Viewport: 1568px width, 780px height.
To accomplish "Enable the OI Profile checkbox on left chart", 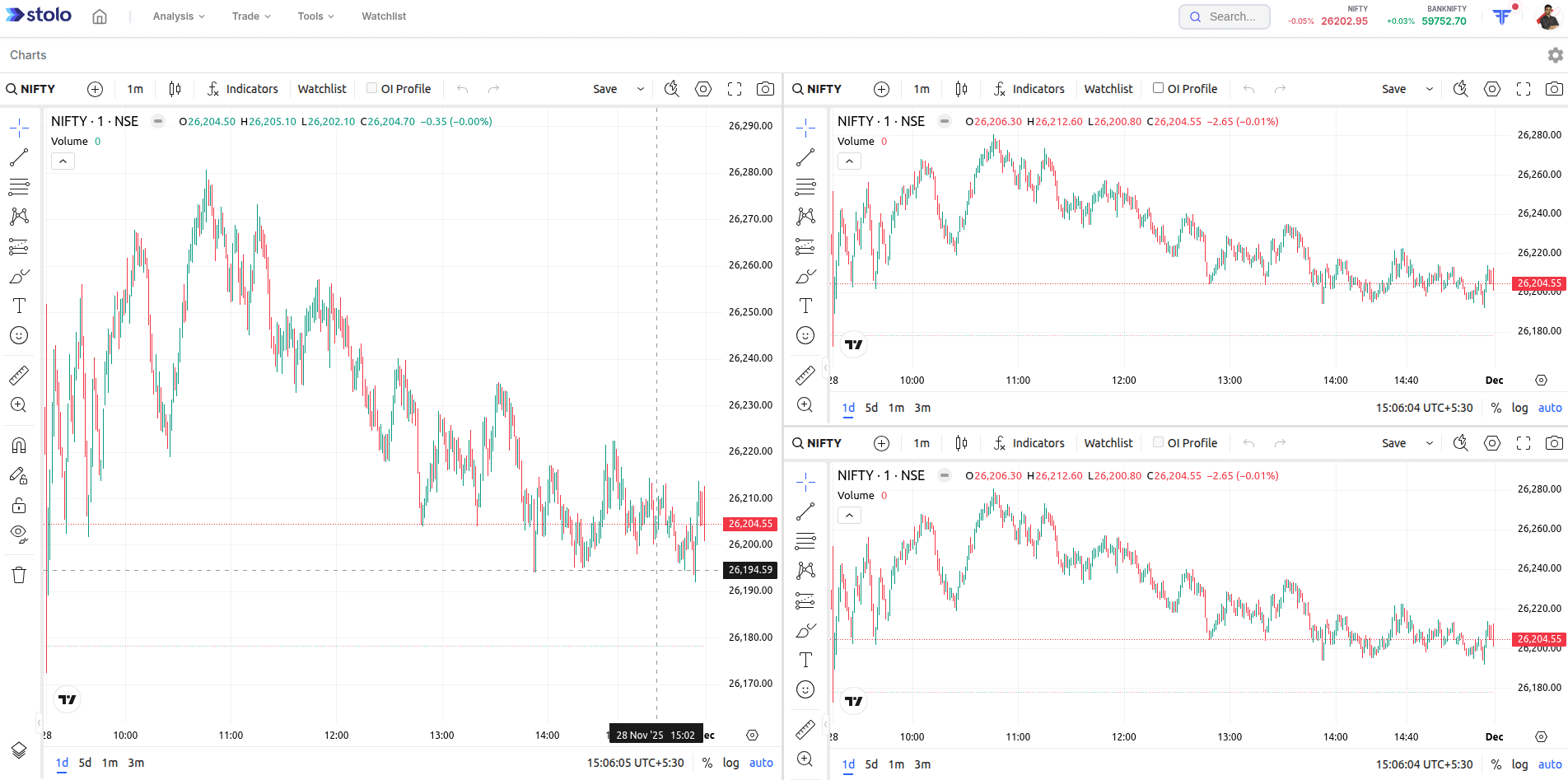I will (x=371, y=88).
